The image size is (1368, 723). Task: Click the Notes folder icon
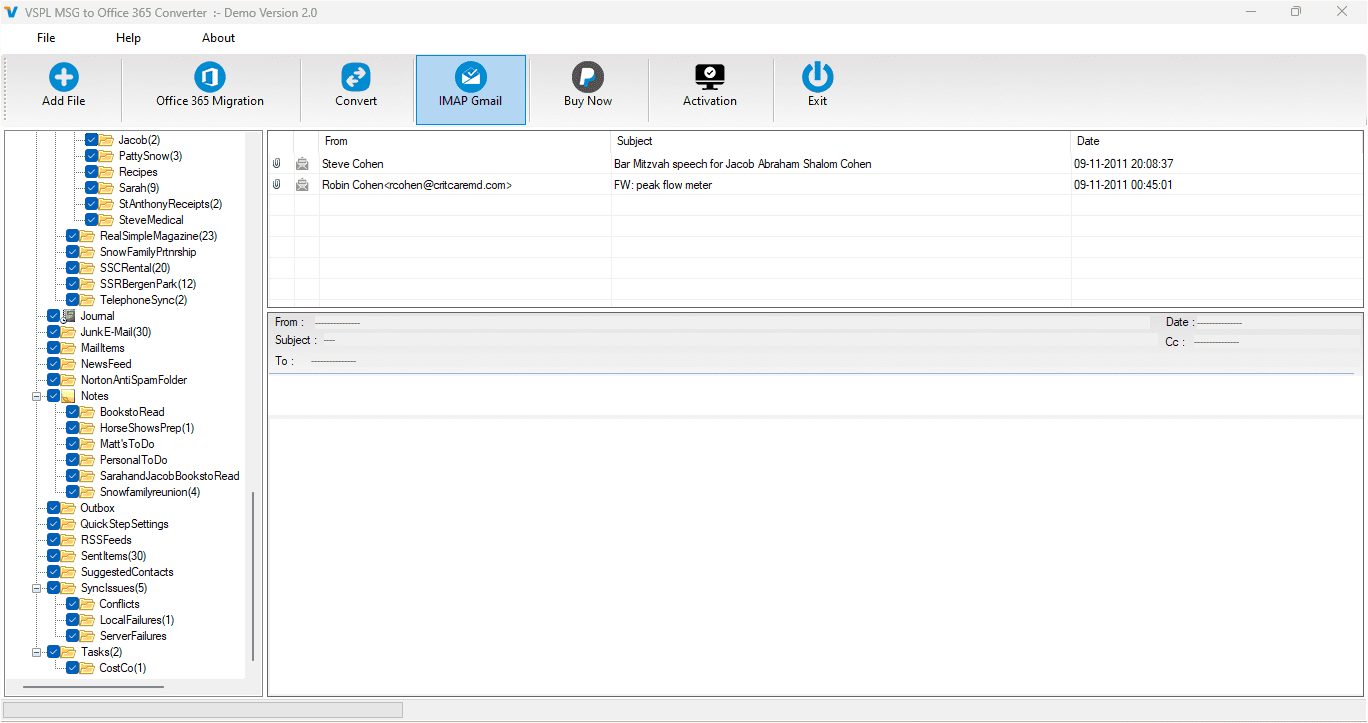tap(69, 396)
